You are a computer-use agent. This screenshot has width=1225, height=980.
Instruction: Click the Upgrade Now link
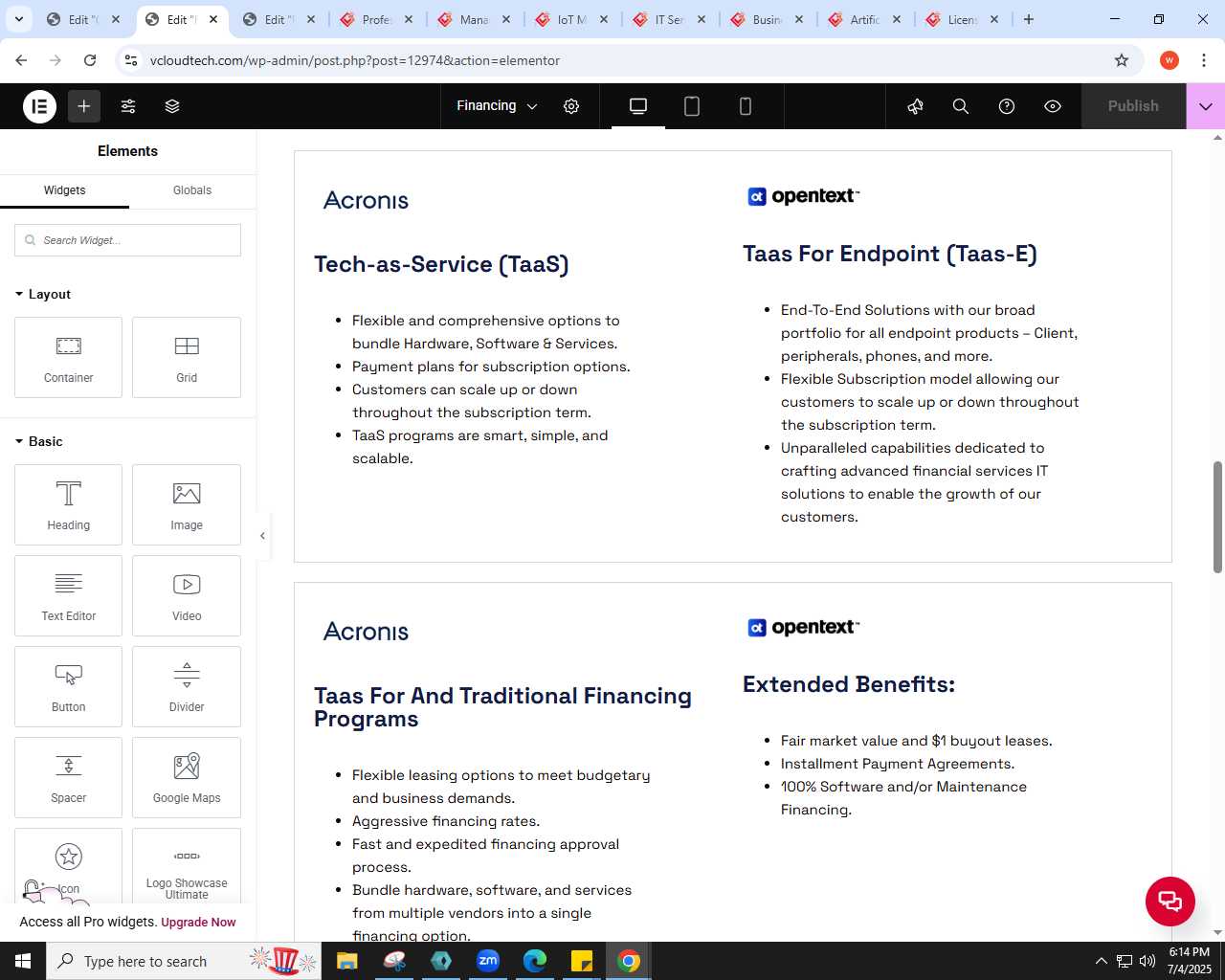click(x=198, y=923)
